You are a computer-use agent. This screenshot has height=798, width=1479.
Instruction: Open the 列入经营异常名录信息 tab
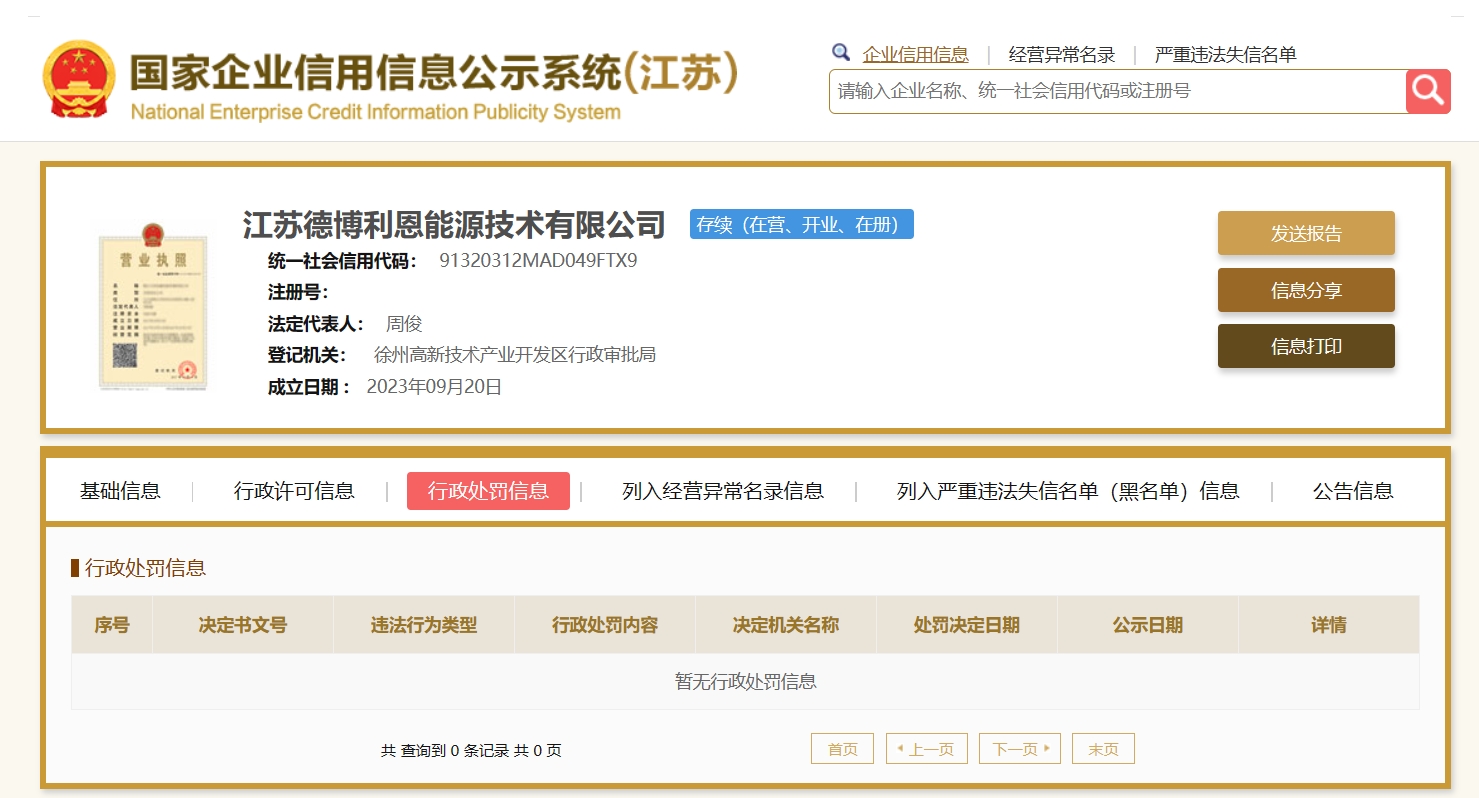723,491
